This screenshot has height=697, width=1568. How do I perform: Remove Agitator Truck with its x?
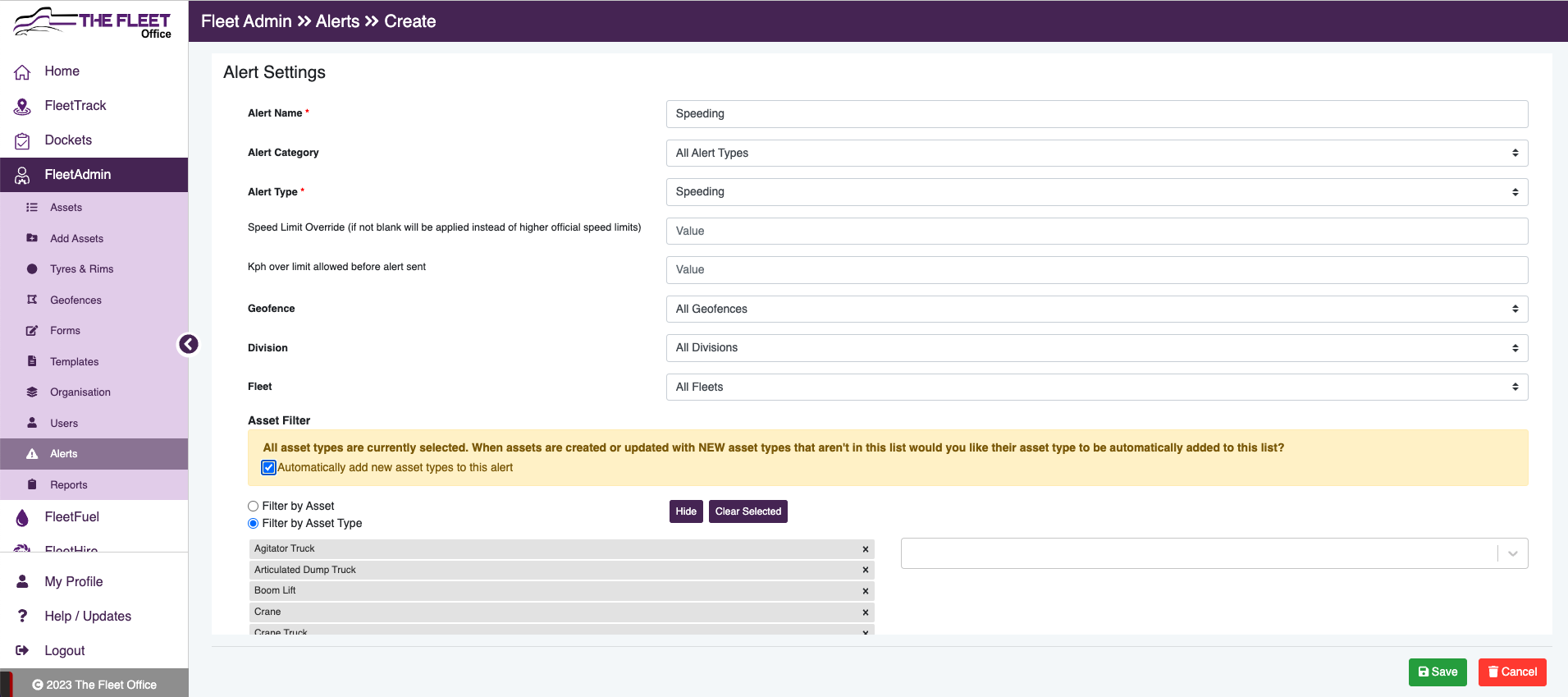[x=865, y=549]
